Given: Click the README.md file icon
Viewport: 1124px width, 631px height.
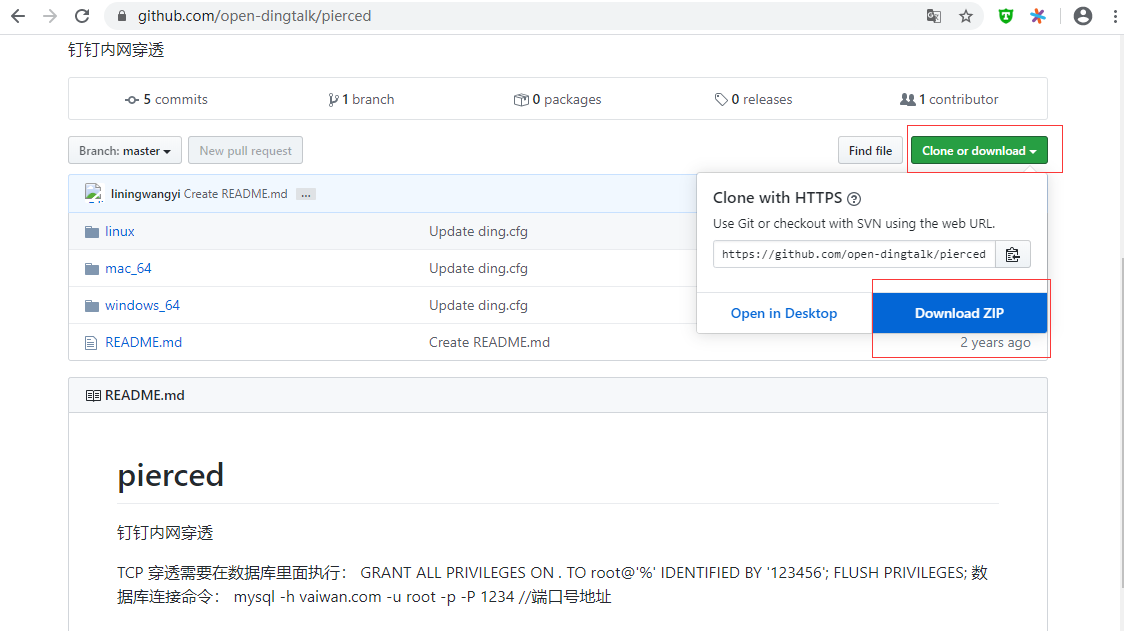Looking at the screenshot, I should coord(91,343).
